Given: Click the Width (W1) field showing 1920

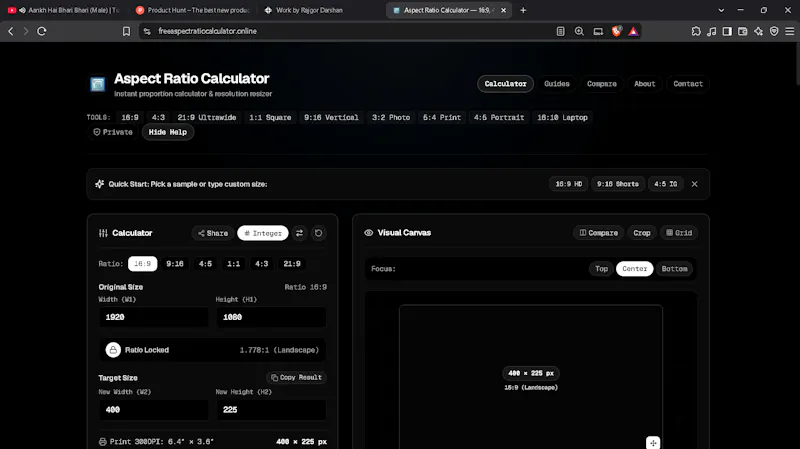Looking at the screenshot, I should [x=154, y=317].
